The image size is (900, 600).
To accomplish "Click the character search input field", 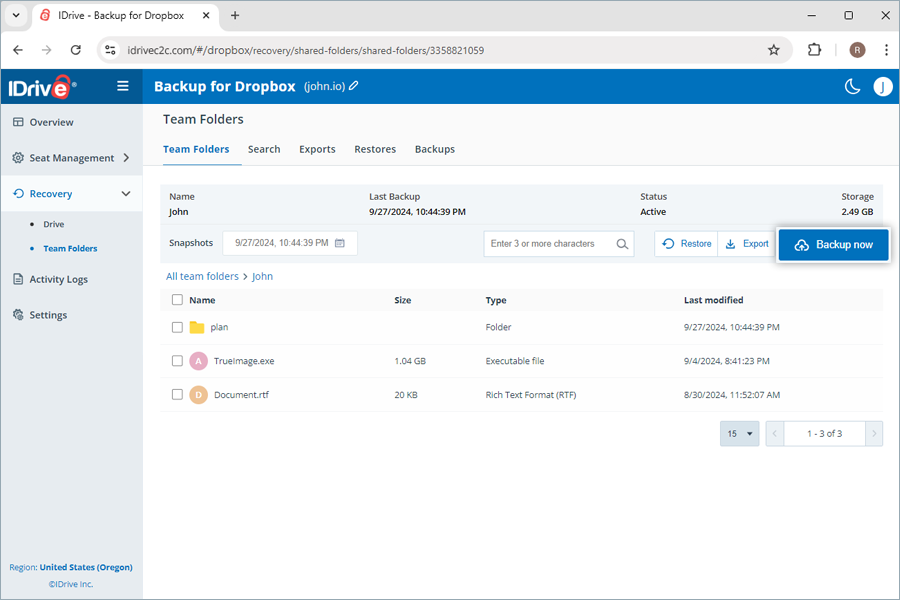I will pyautogui.click(x=550, y=242).
